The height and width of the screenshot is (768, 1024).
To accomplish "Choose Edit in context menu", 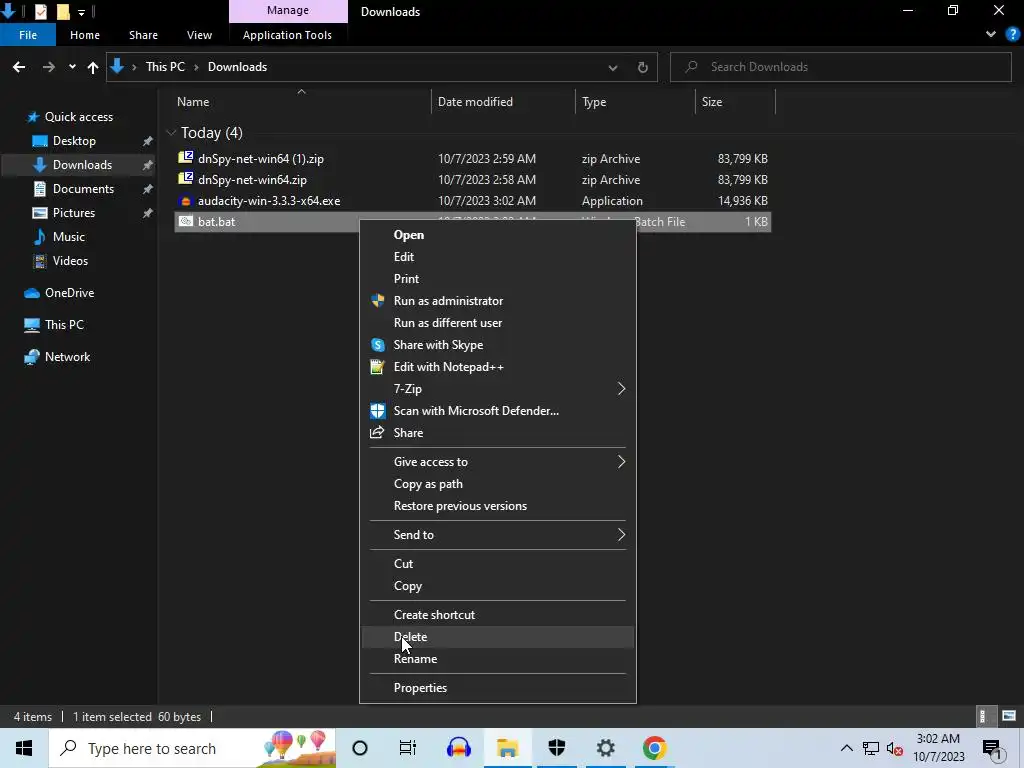I will [498, 257].
